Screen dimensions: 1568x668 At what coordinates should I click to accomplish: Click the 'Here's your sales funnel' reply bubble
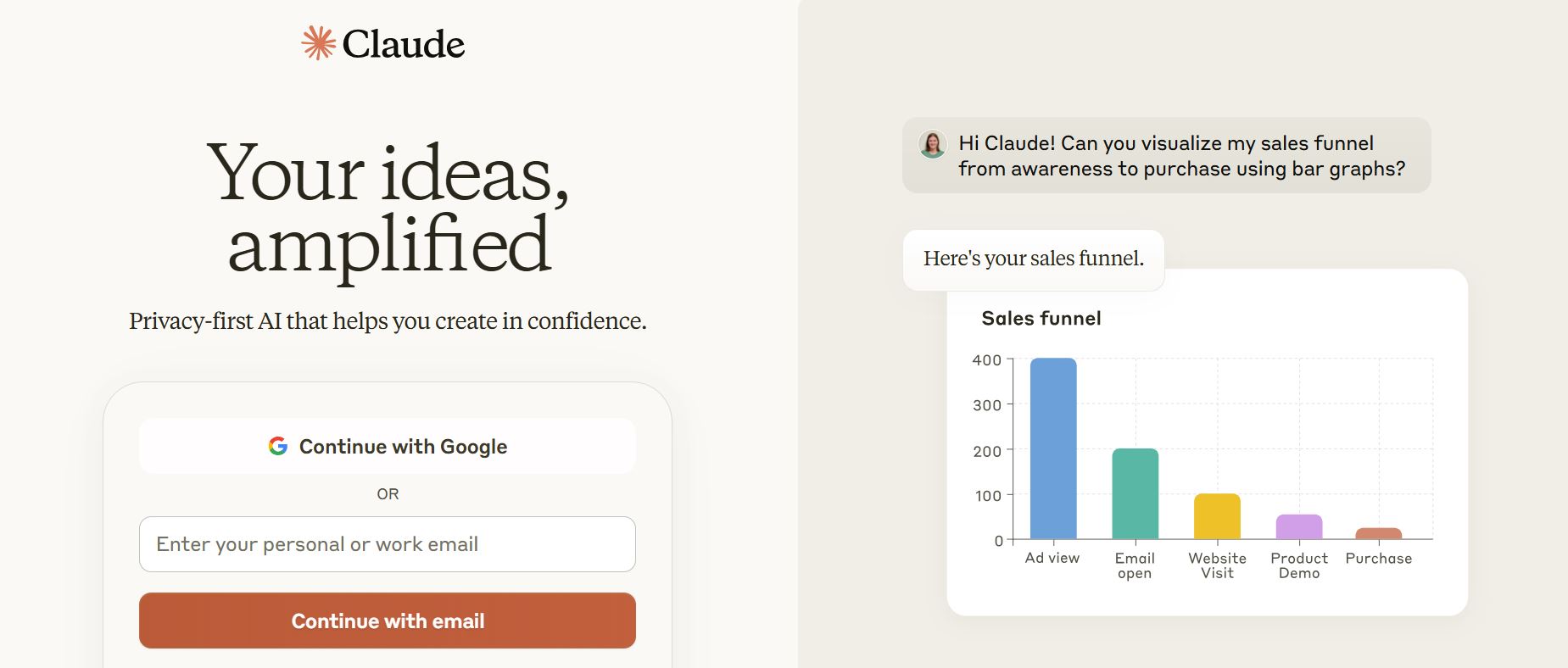click(x=1034, y=259)
